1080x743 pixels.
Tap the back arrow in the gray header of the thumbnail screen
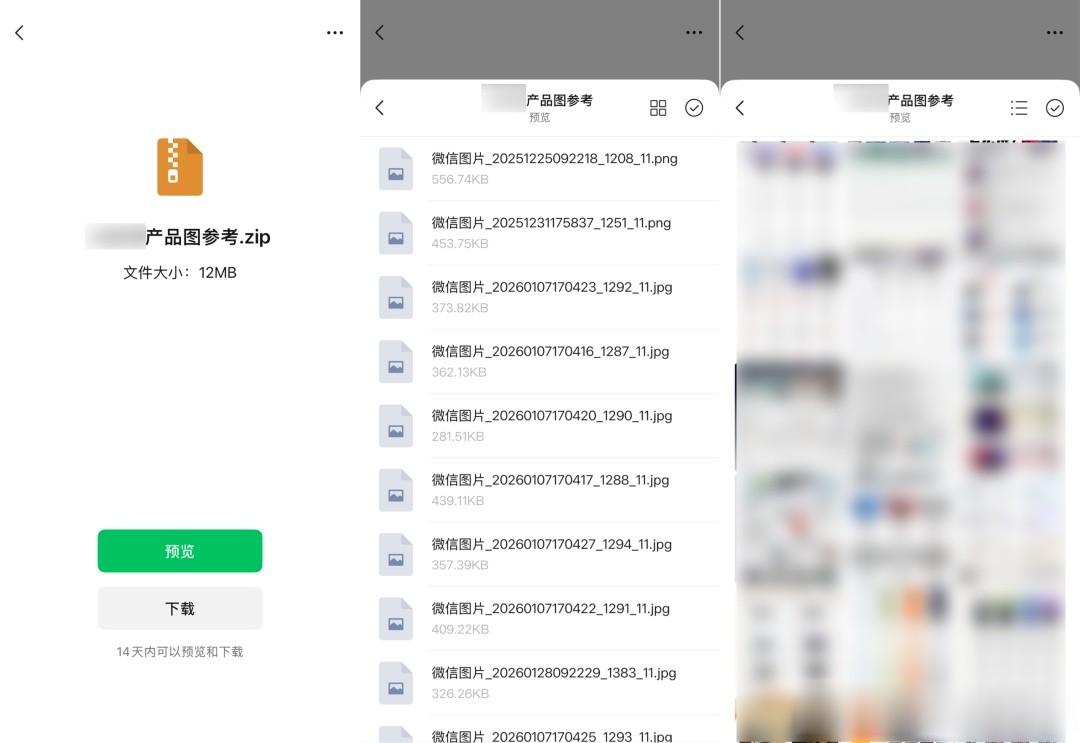click(740, 32)
